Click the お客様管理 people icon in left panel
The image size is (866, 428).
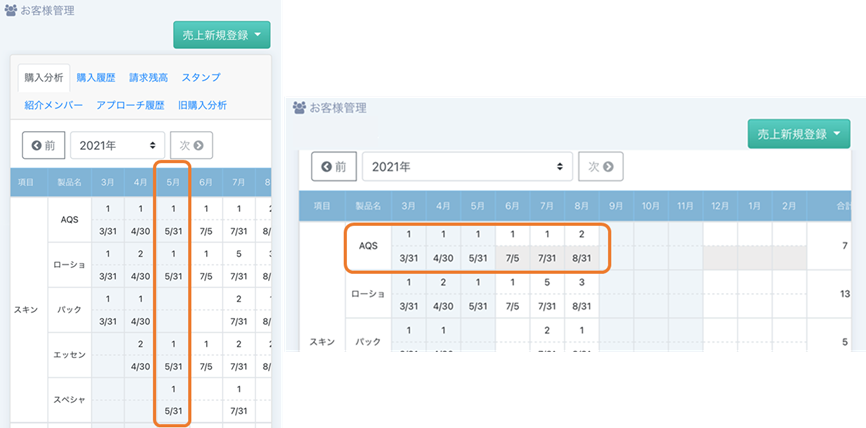click(11, 11)
